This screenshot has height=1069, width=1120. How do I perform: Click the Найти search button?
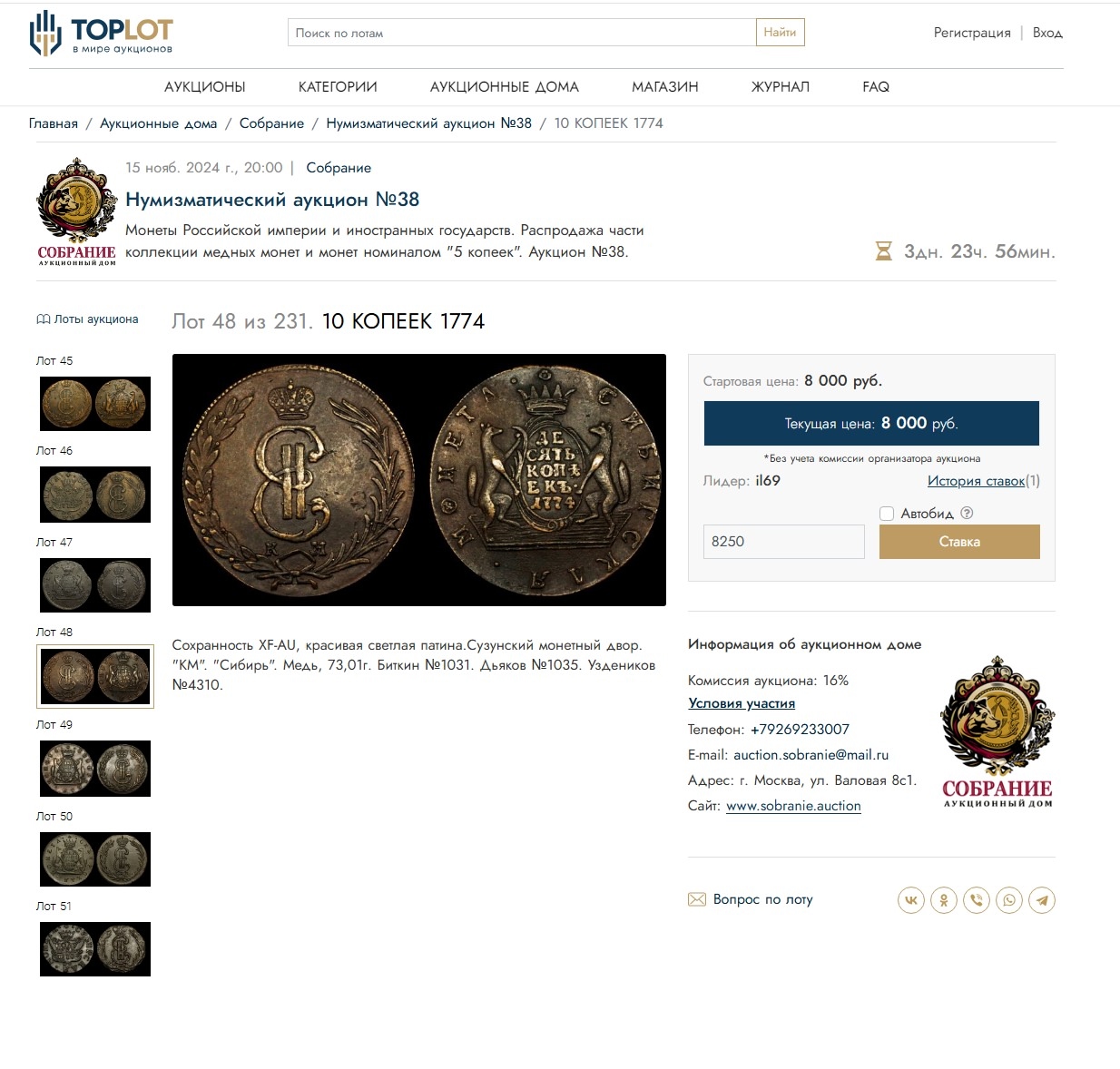click(781, 33)
